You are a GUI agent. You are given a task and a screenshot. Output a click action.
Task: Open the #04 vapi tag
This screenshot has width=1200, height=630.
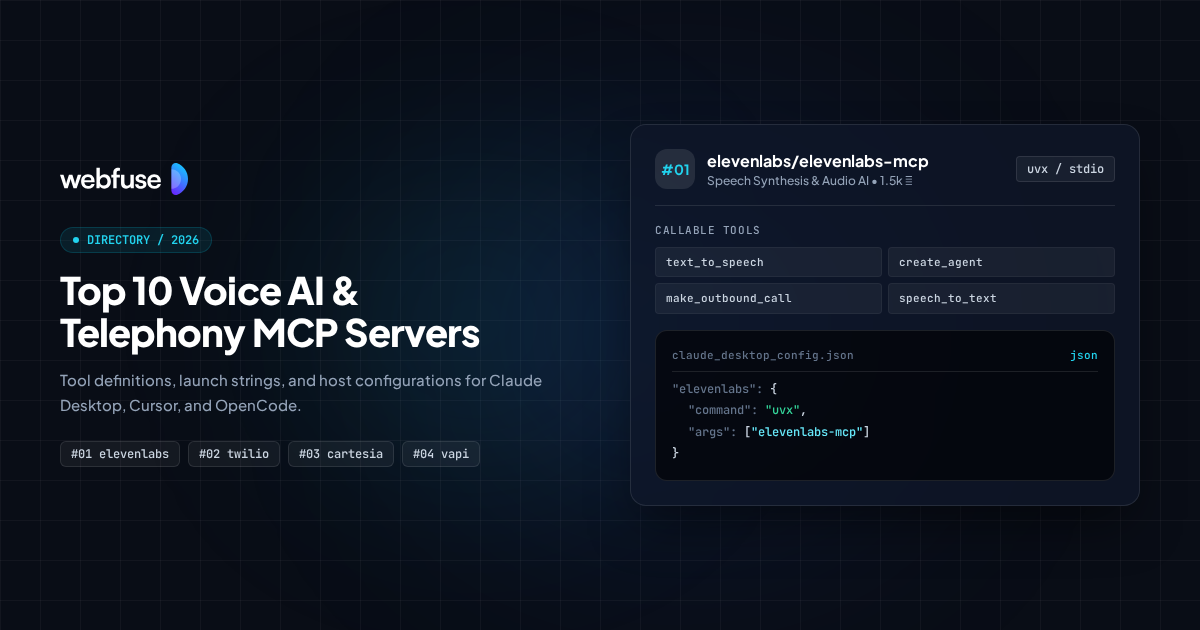click(441, 454)
